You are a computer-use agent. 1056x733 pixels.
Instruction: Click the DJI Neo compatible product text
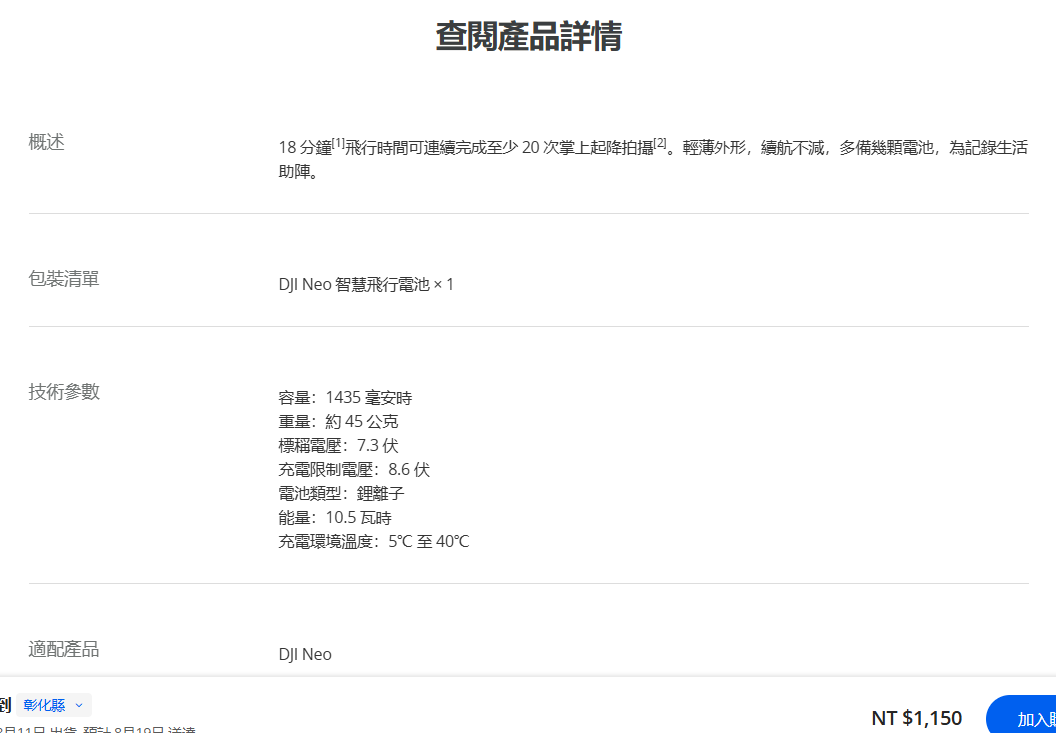(305, 654)
